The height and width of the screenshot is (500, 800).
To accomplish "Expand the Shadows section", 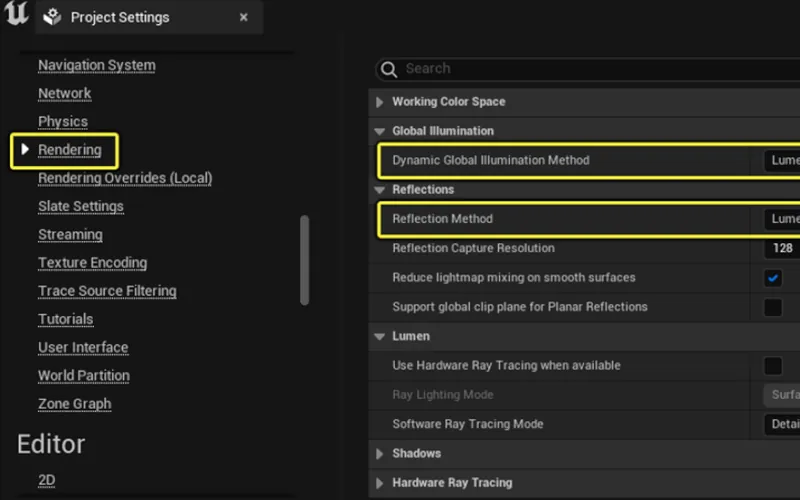I will [x=379, y=454].
